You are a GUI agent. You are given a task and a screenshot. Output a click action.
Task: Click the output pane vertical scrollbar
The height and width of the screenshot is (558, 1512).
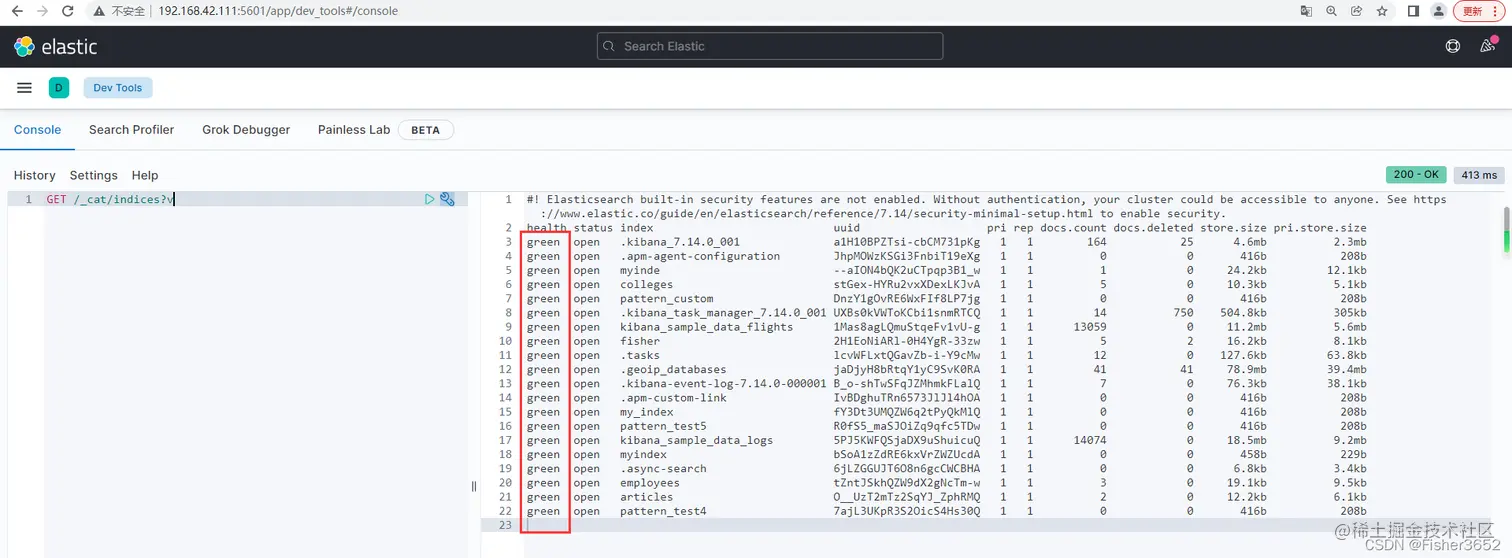click(x=1506, y=230)
